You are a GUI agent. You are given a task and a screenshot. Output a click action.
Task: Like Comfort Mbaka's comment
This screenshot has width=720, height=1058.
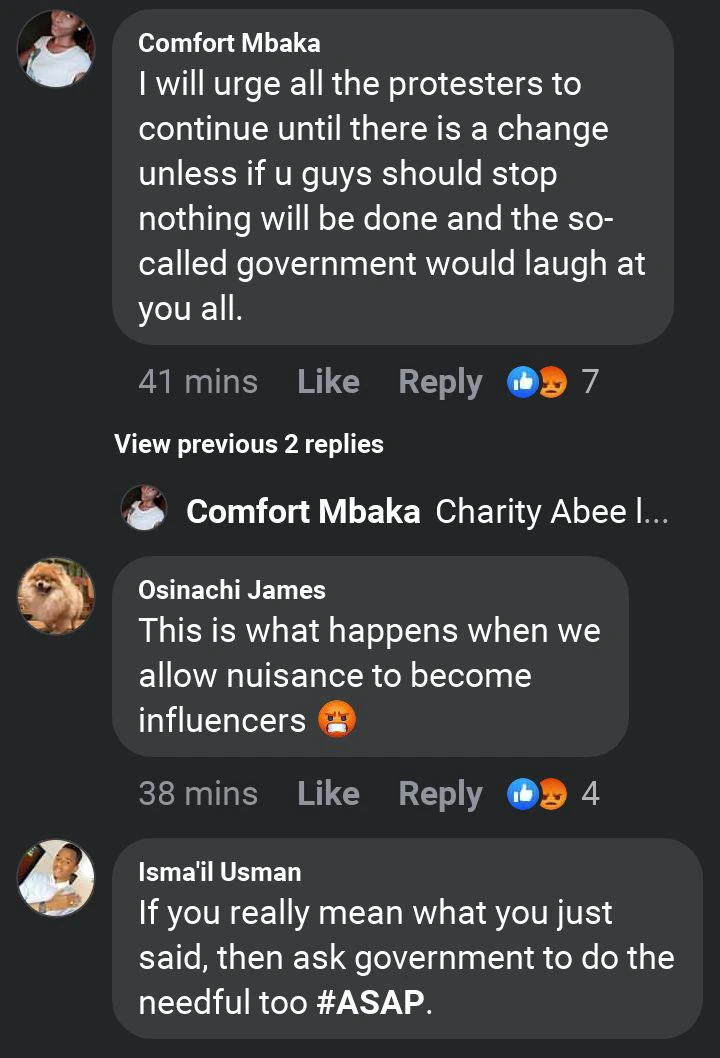pos(328,381)
